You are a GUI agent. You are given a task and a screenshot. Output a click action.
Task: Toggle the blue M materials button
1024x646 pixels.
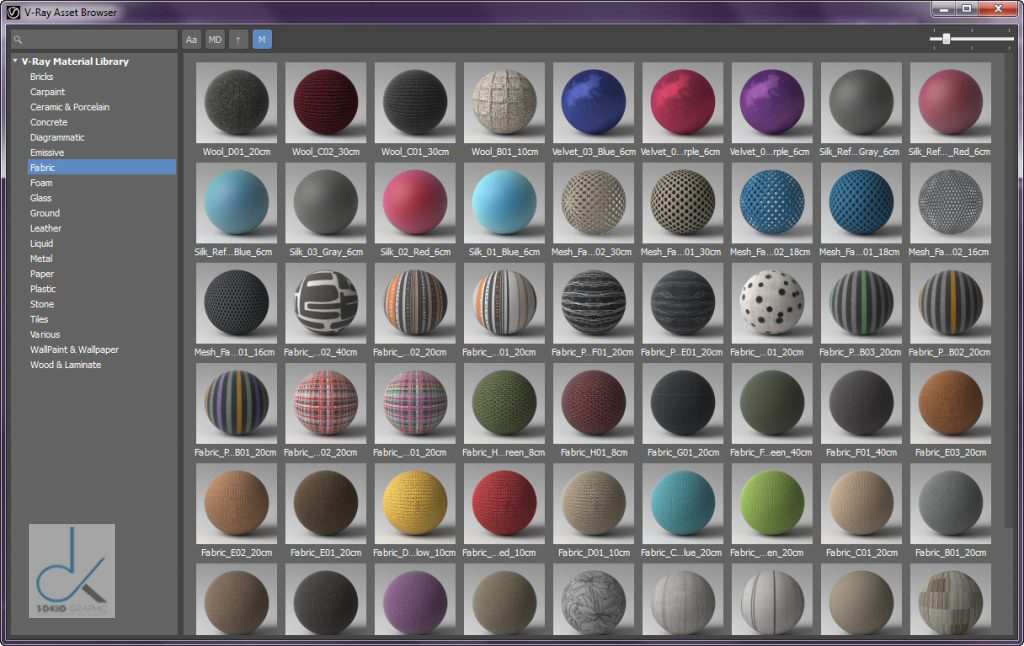[x=262, y=40]
